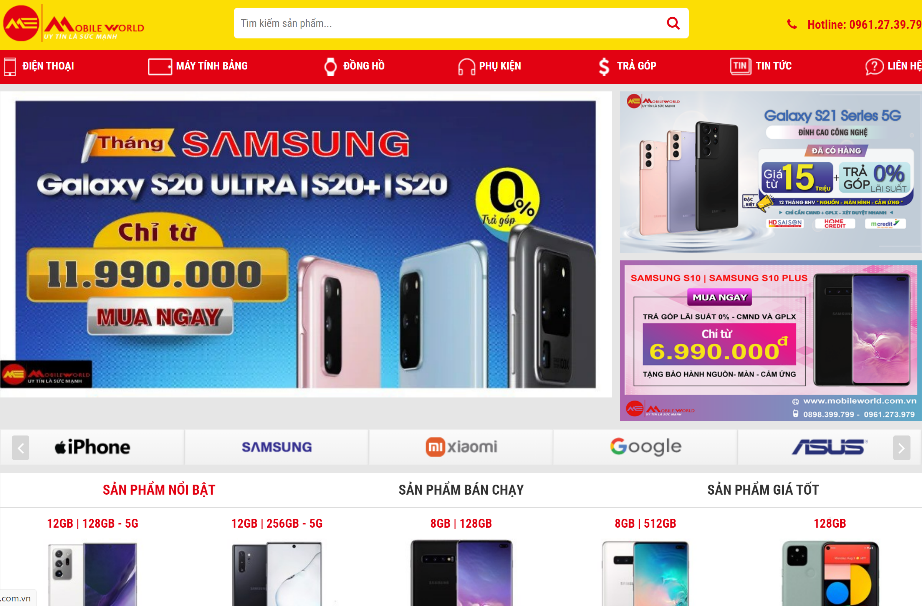
Task: Click the hotline telephone handset icon
Action: (x=792, y=24)
